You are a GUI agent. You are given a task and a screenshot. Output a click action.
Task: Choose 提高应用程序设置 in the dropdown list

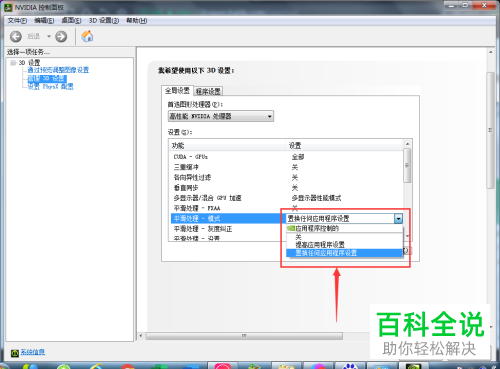pos(344,245)
